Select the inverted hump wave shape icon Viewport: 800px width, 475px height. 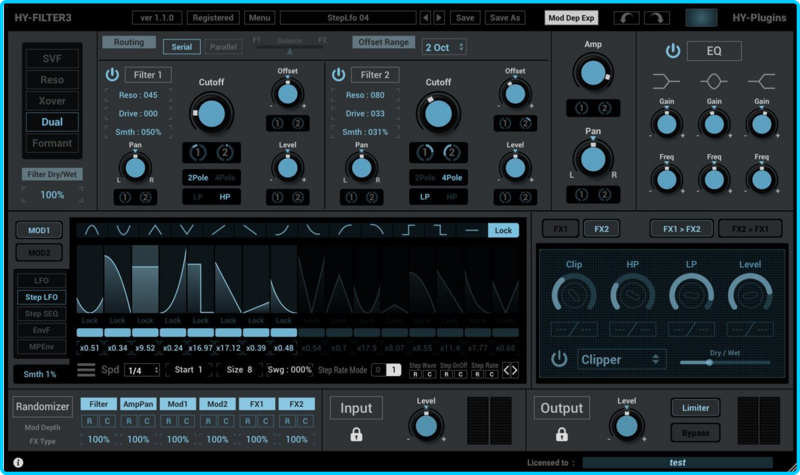pos(123,230)
